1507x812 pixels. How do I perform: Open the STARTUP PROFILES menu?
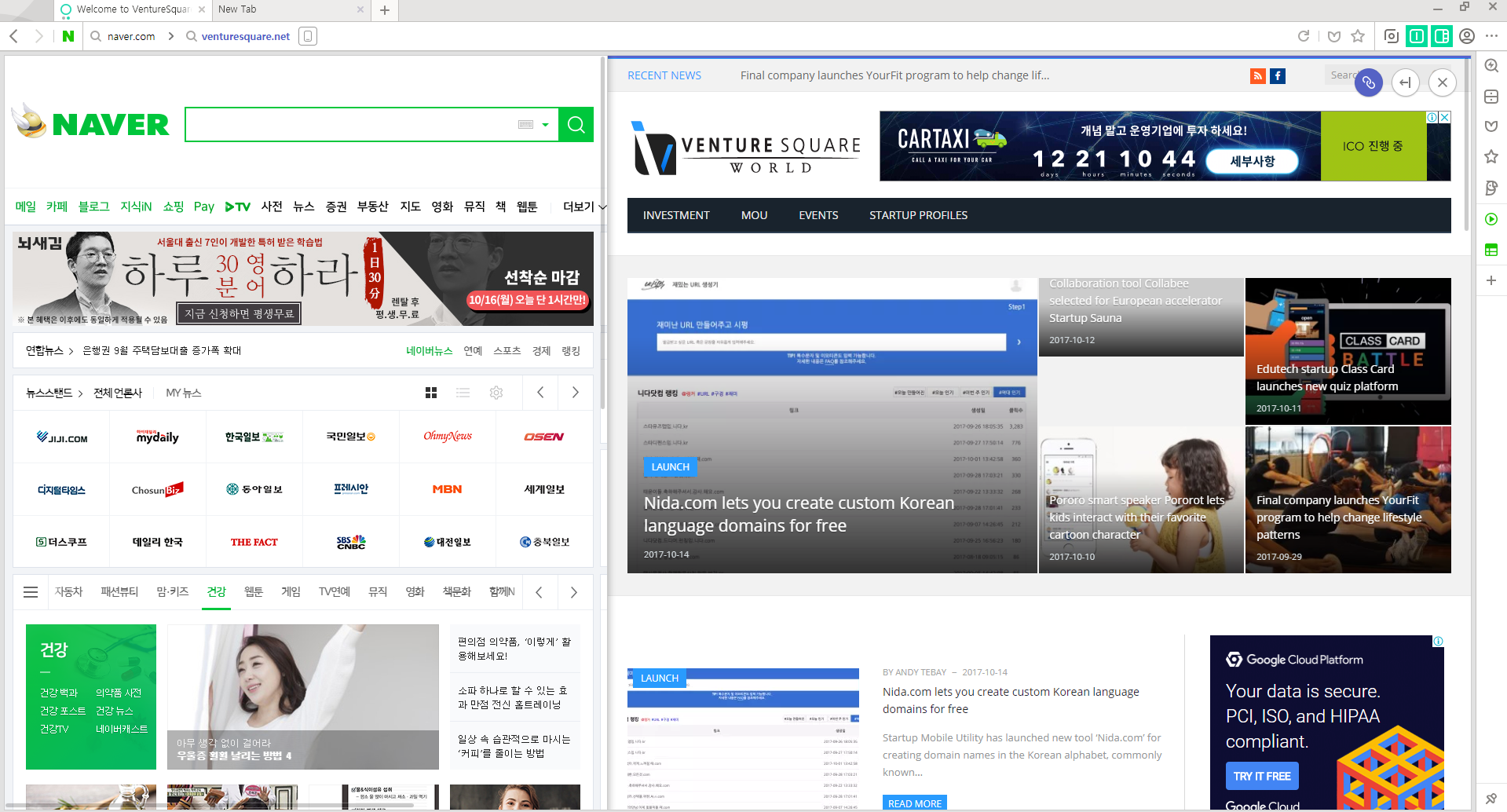point(917,214)
